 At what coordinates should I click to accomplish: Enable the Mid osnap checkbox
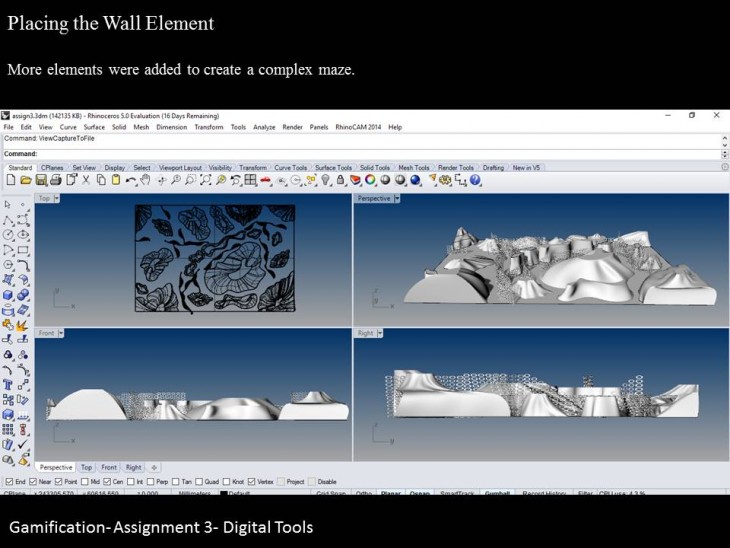(x=85, y=481)
